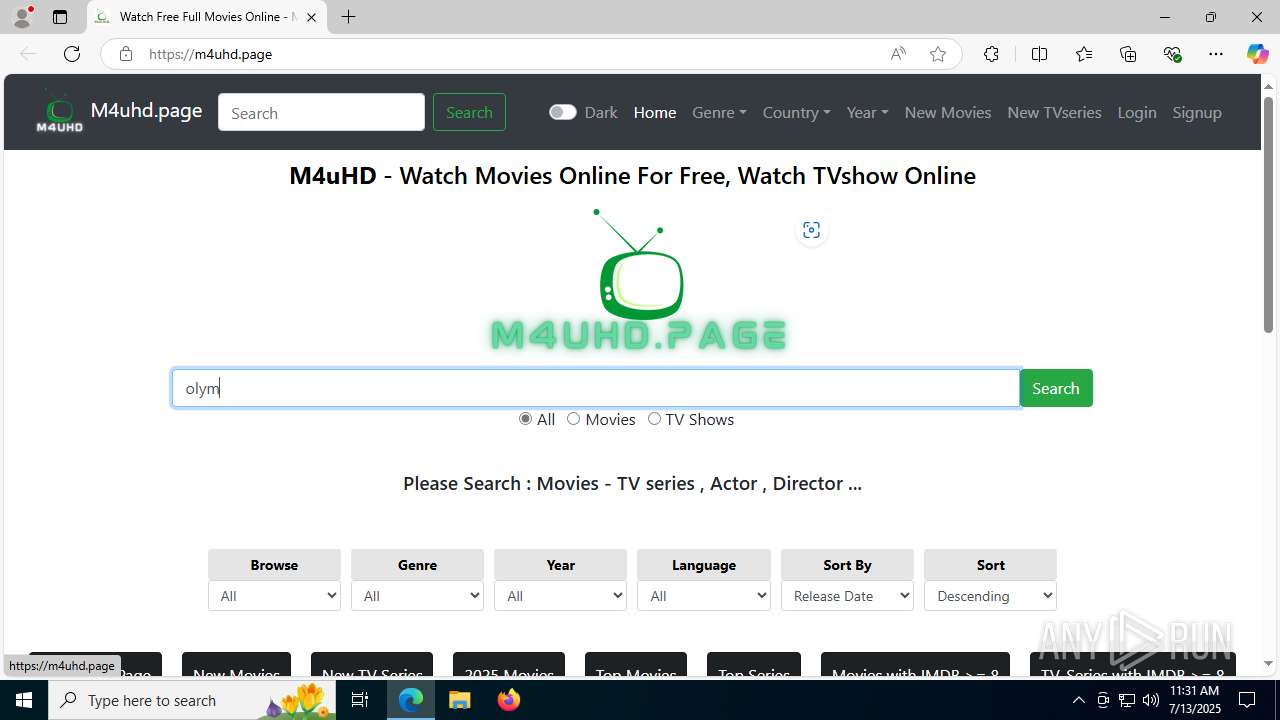Open a new browser tab
The width and height of the screenshot is (1280, 720).
point(348,17)
